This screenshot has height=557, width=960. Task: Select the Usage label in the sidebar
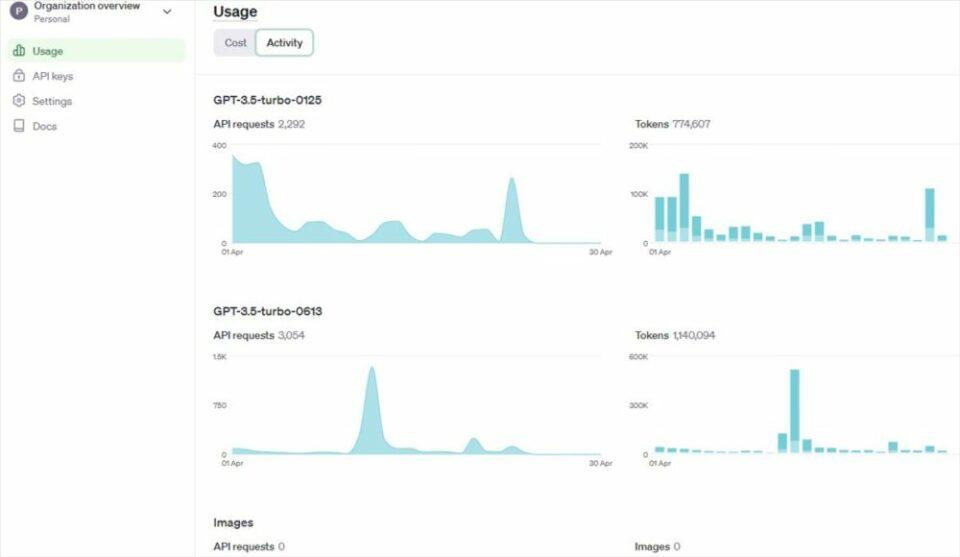(x=48, y=51)
